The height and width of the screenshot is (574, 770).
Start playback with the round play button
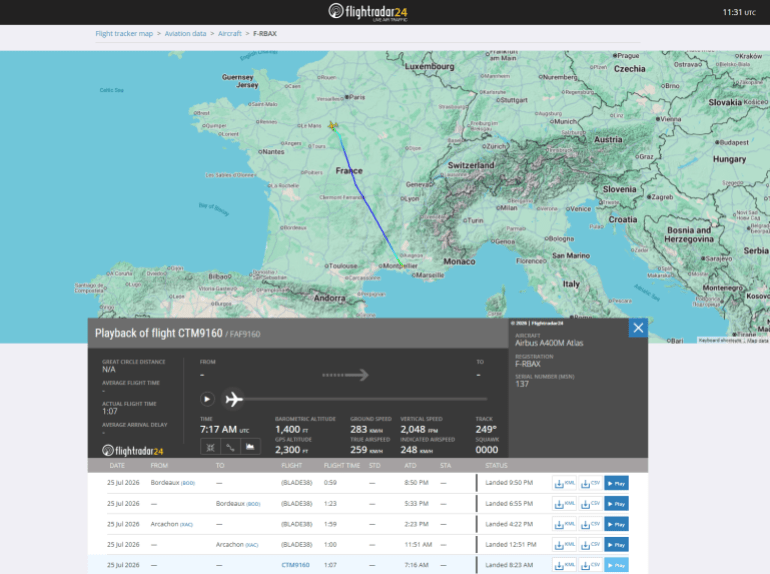click(207, 399)
